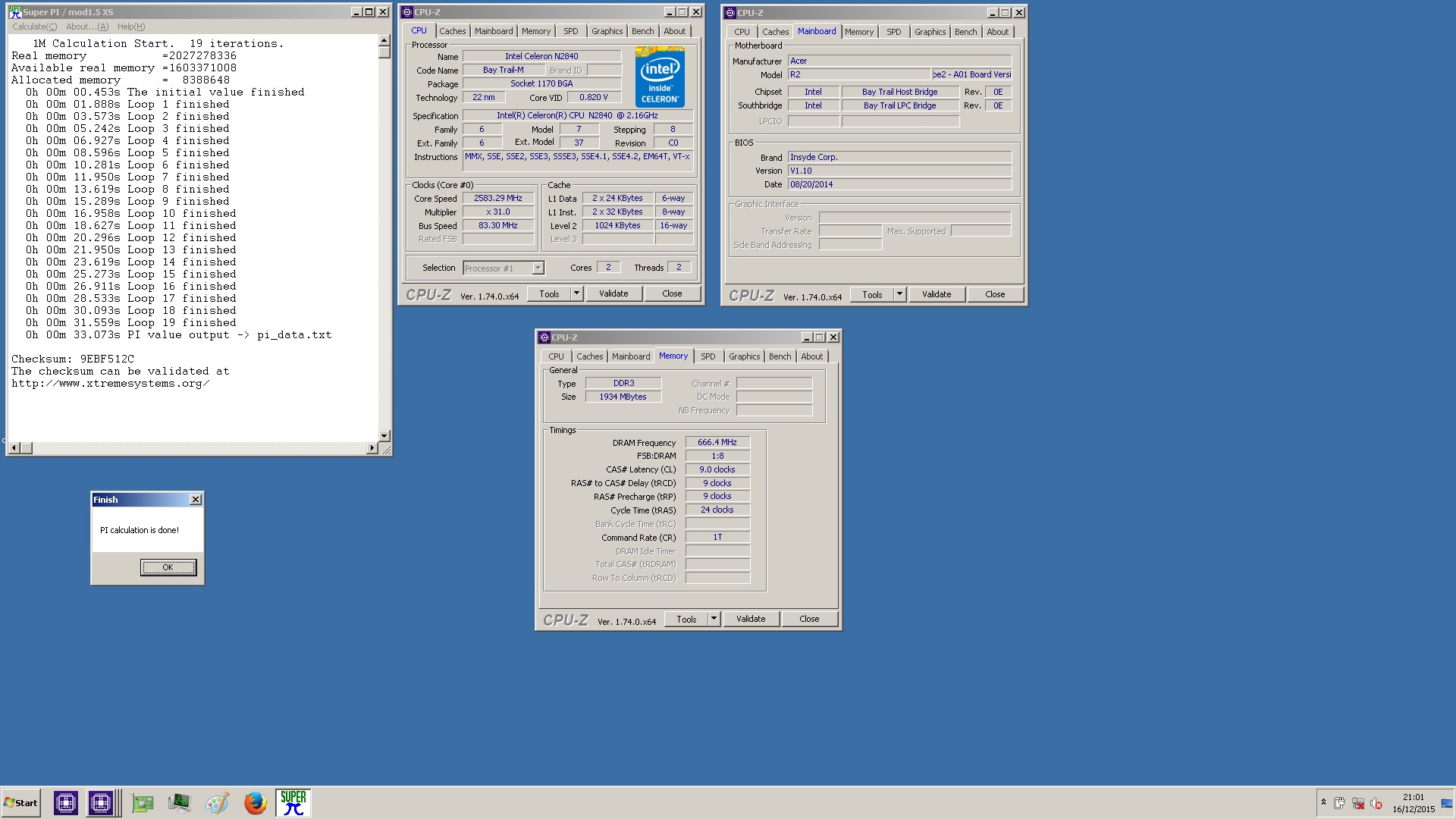Viewport: 1456px width, 819px height.
Task: Click the Start button
Action: point(20,802)
